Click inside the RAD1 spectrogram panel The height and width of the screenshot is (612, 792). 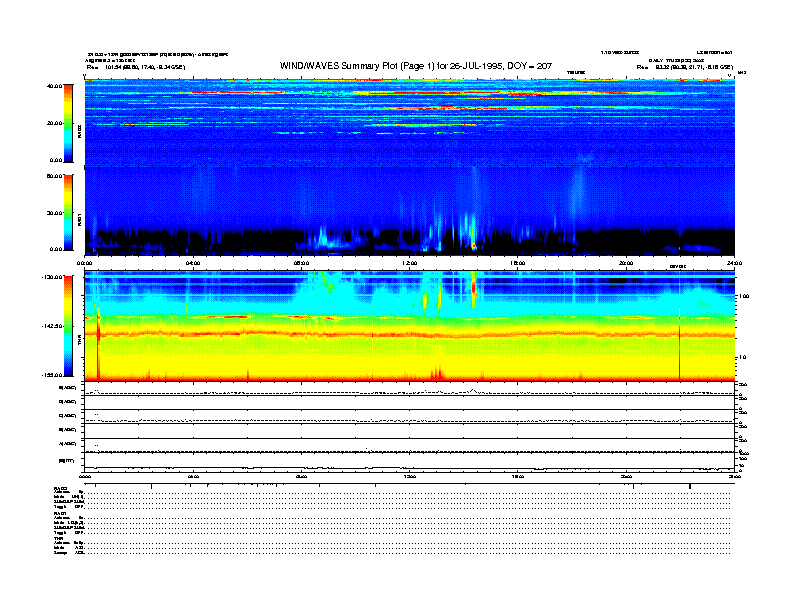410,211
